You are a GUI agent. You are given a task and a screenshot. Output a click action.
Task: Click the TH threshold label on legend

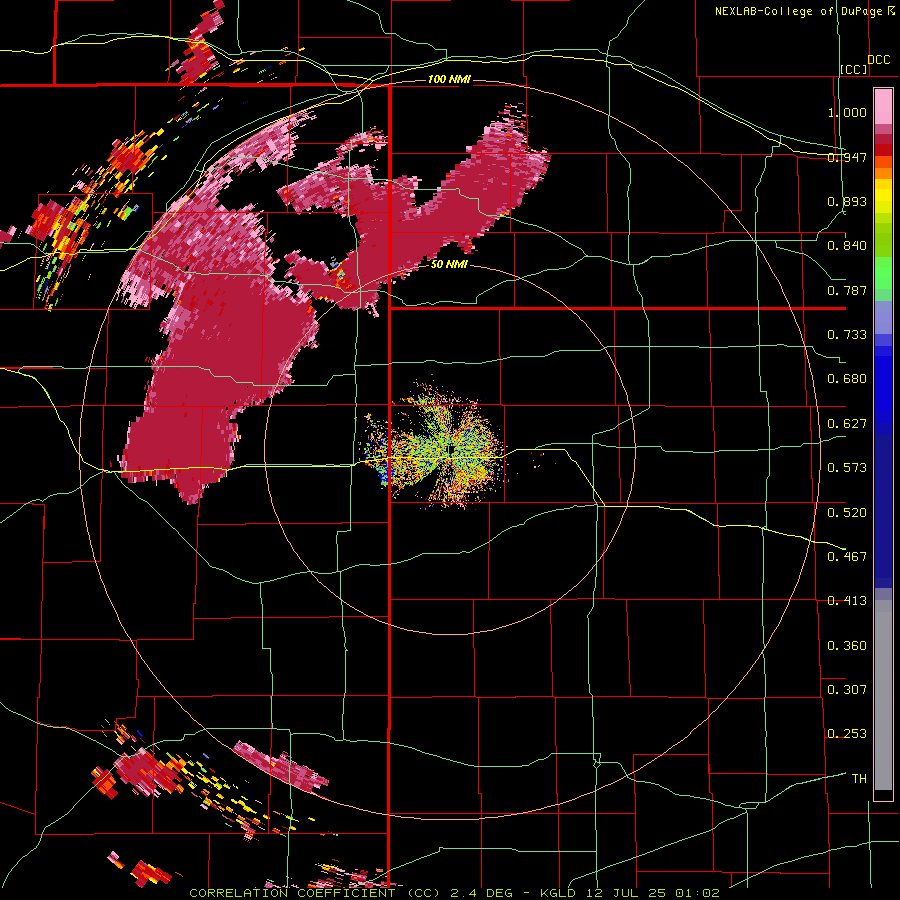click(x=859, y=779)
